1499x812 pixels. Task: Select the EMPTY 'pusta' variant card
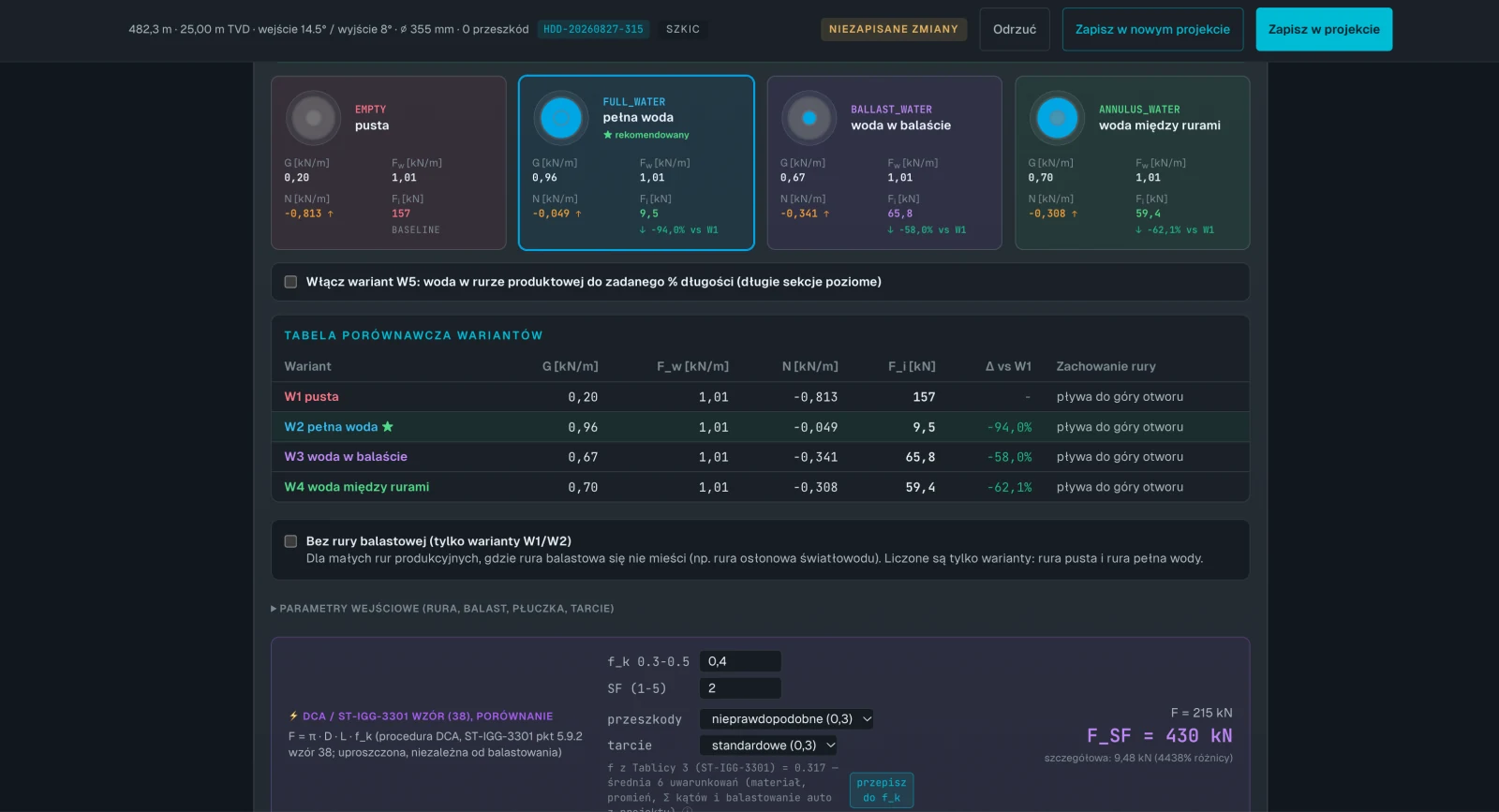point(389,163)
